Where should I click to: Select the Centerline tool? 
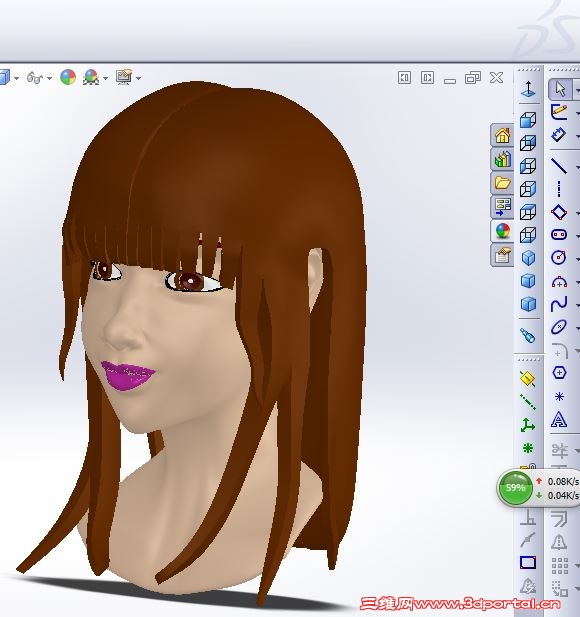tap(559, 189)
